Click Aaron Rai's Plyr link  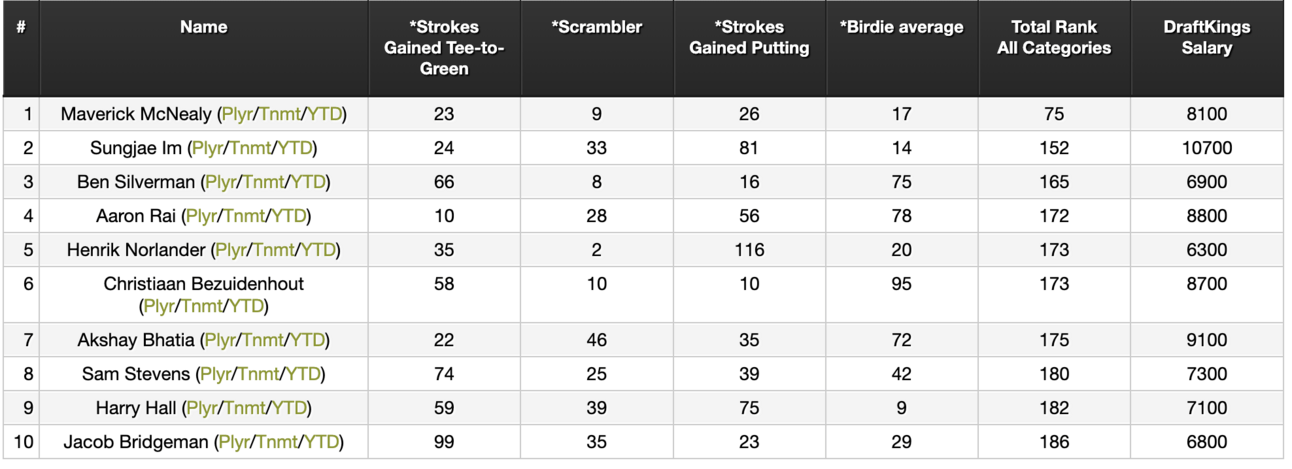[201, 216]
